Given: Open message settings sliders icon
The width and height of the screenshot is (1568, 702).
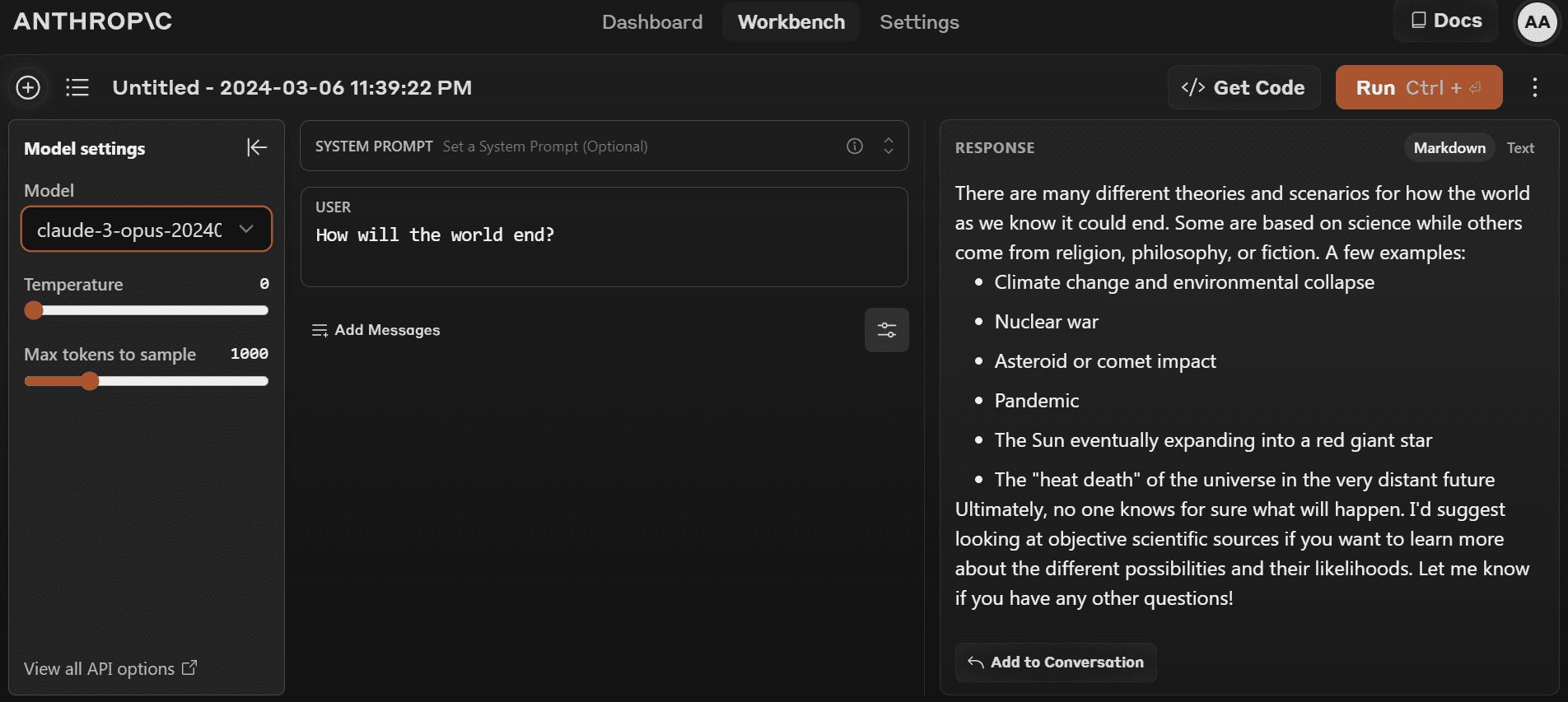Looking at the screenshot, I should [x=887, y=330].
